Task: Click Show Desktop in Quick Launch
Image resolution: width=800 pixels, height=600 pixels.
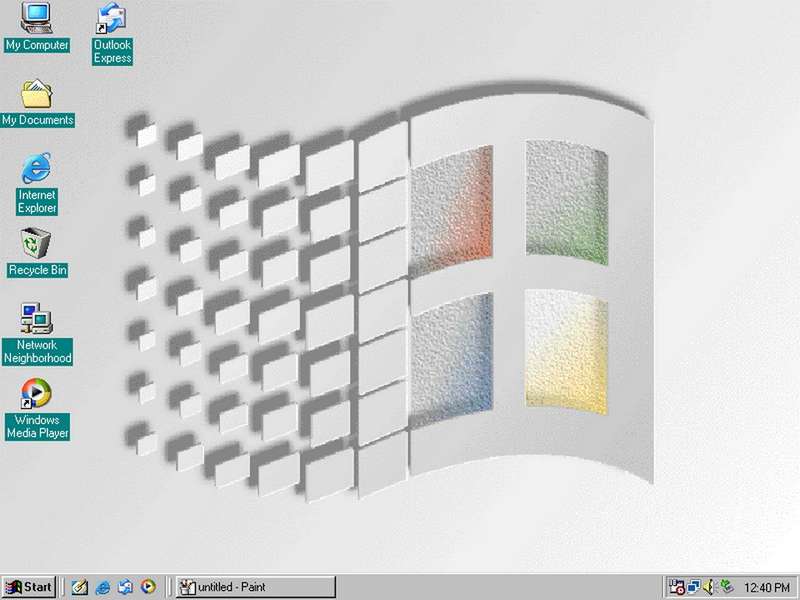Action: pos(79,587)
